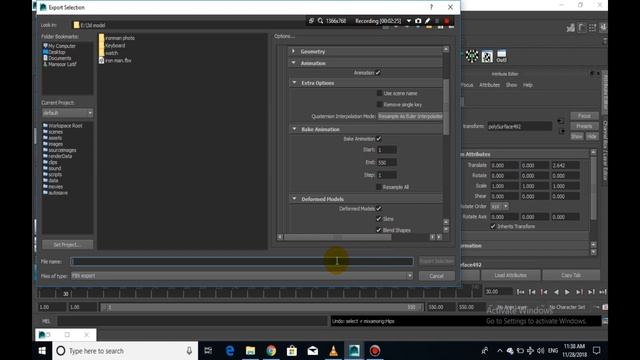
Task: Toggle the Skins checkbox
Action: pos(379,219)
